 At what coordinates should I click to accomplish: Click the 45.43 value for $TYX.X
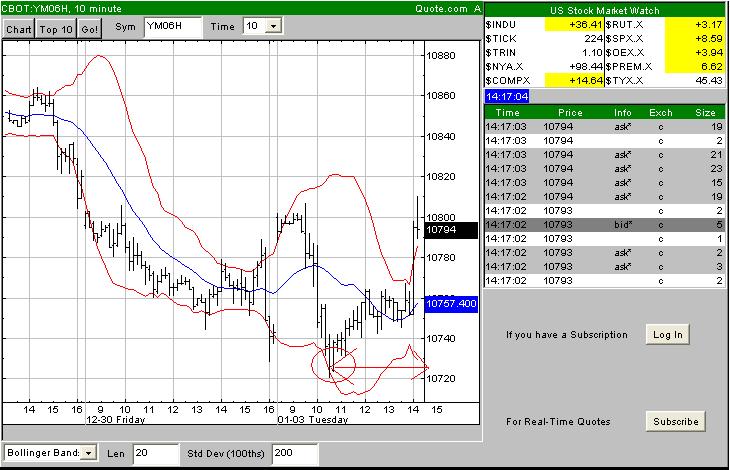coord(709,81)
